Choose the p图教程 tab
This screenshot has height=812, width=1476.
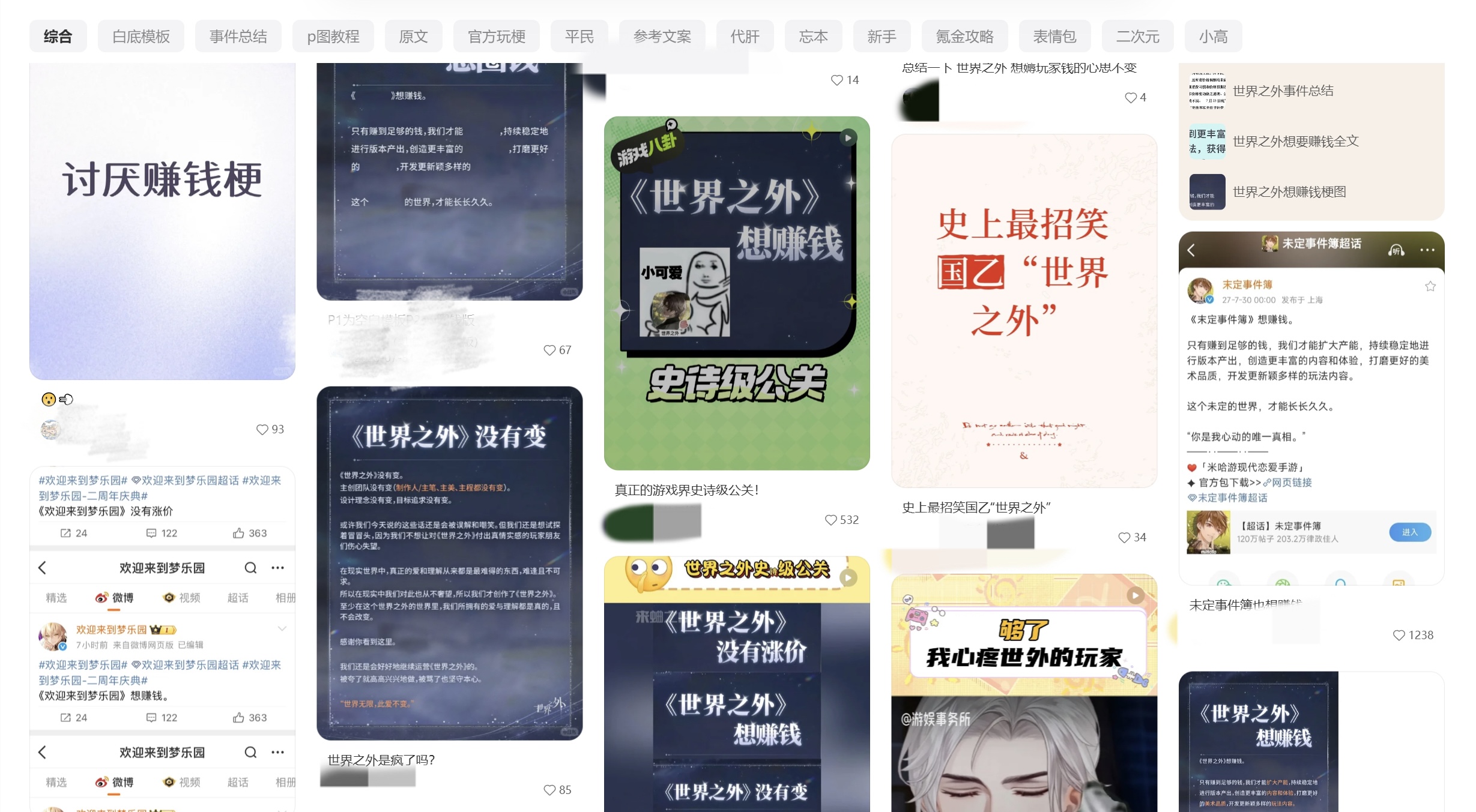333,37
